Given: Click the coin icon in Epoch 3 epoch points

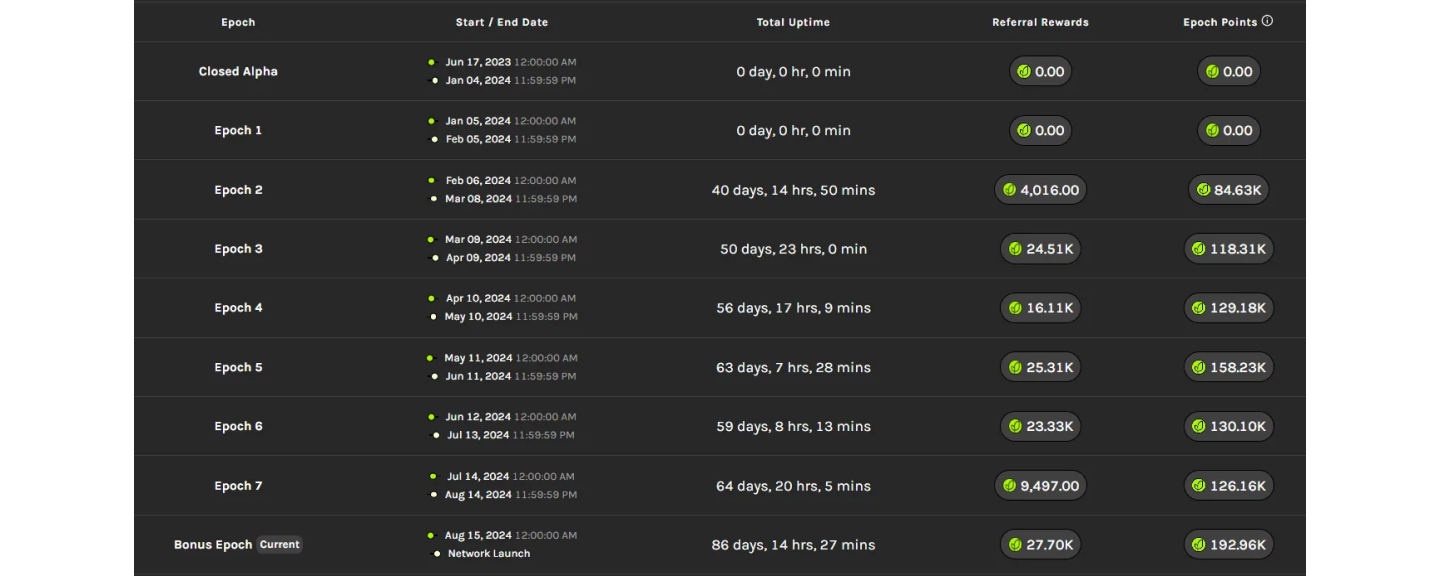Looking at the screenshot, I should coord(1199,249).
